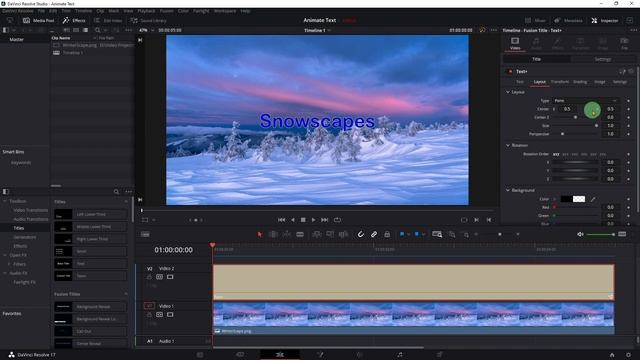This screenshot has width=640, height=360.
Task: Click the Full Extent Zoom icon
Action: coord(437,234)
